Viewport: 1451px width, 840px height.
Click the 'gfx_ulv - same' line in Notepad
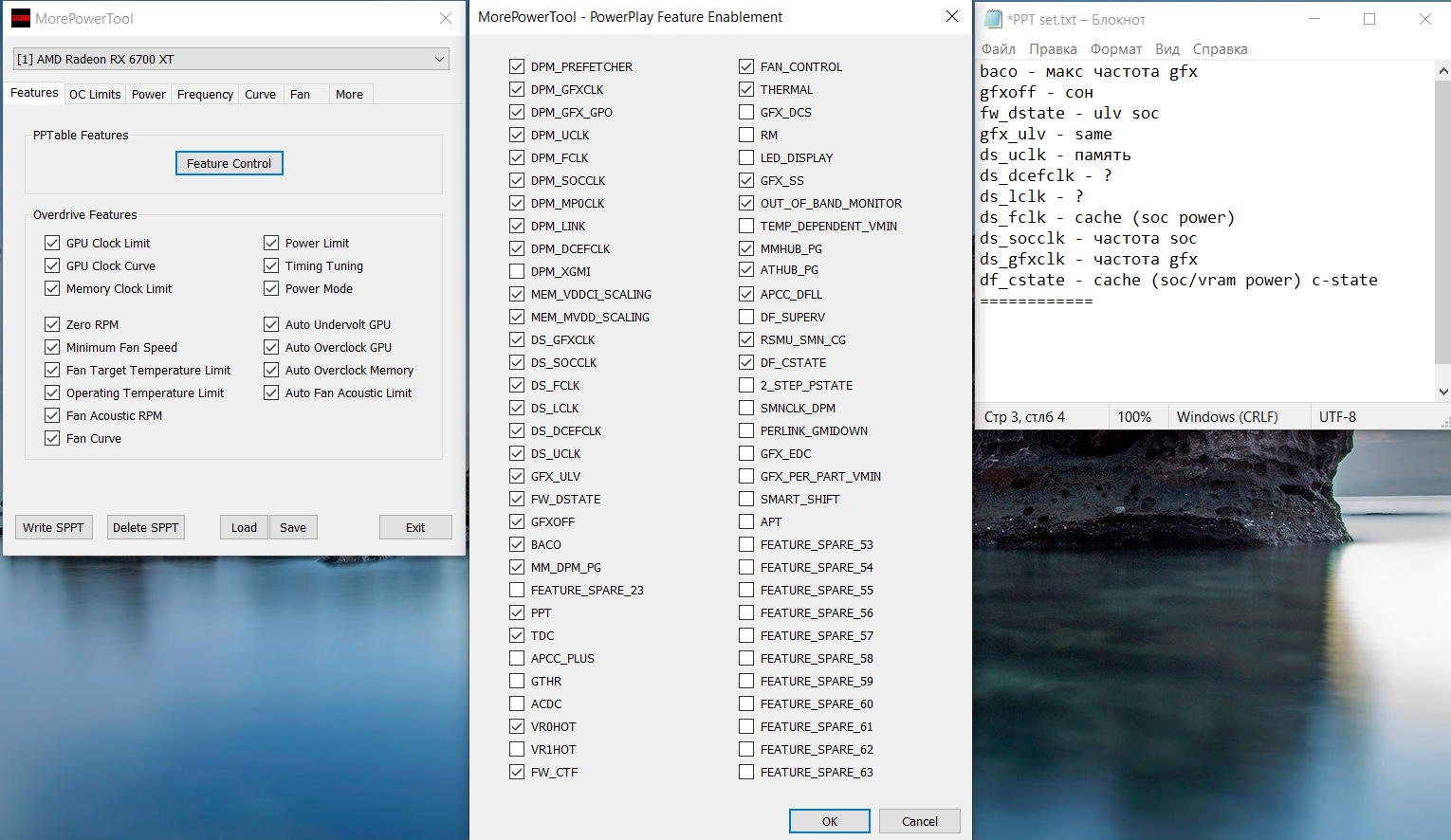(x=1046, y=134)
